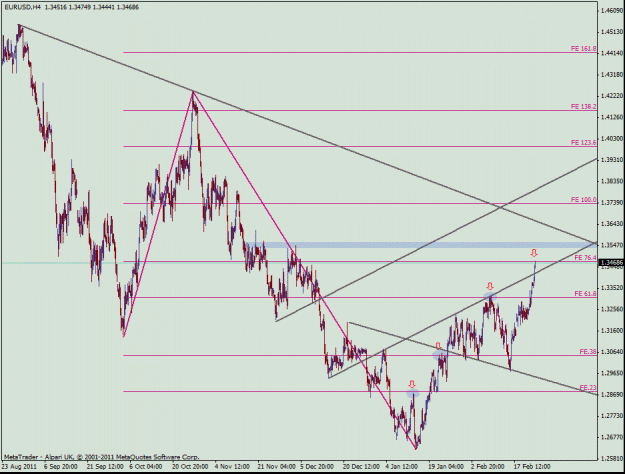The image size is (625, 474).
Task: Select the FE 138.2 Fibonacci level label
Action: click(584, 106)
